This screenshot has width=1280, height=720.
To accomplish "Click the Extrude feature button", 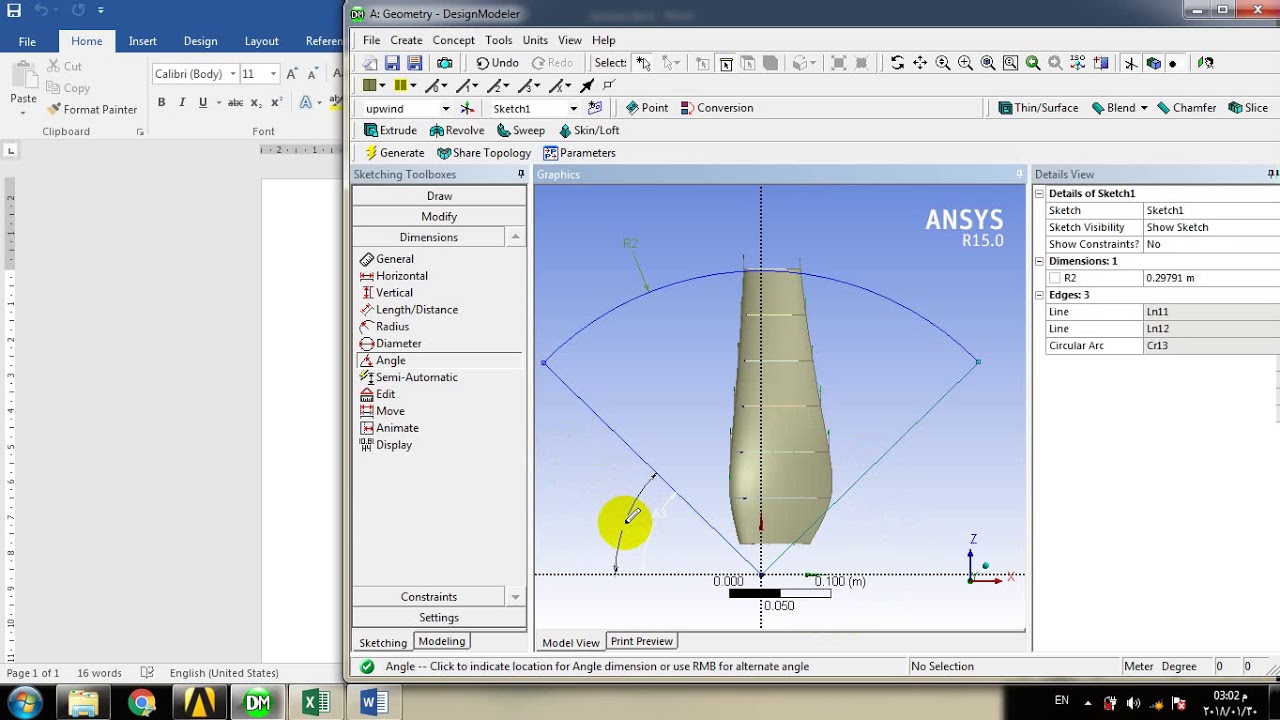I will (390, 130).
